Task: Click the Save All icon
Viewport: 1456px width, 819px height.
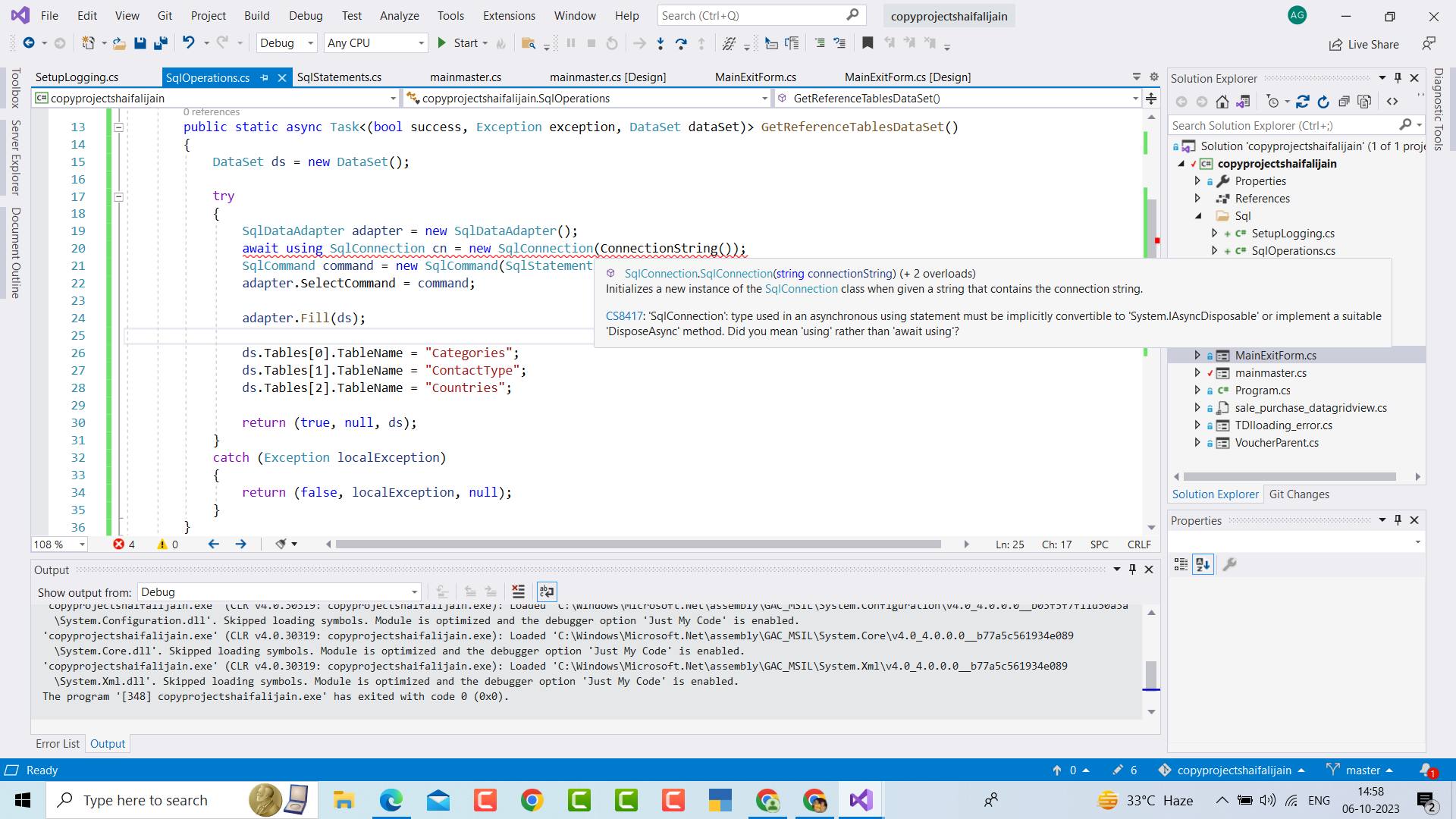Action: (161, 43)
